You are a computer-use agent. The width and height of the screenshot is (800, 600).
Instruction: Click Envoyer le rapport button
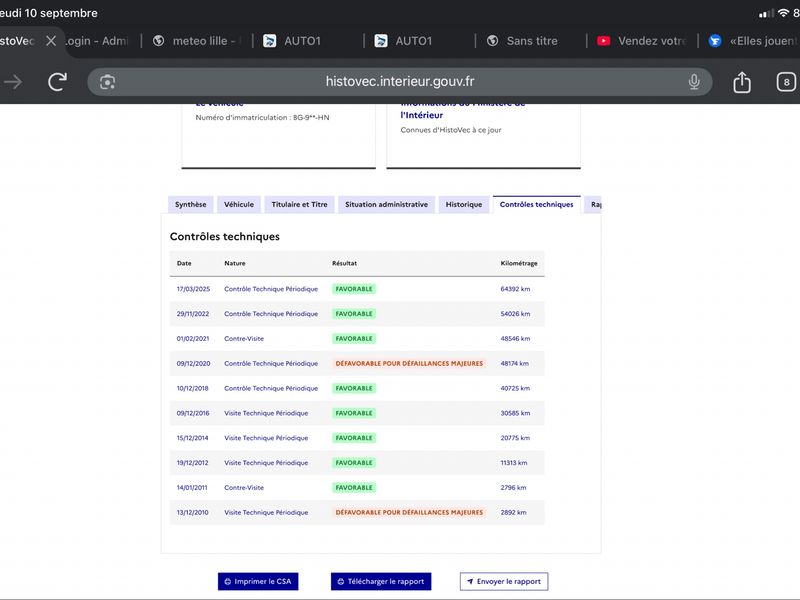click(x=504, y=581)
